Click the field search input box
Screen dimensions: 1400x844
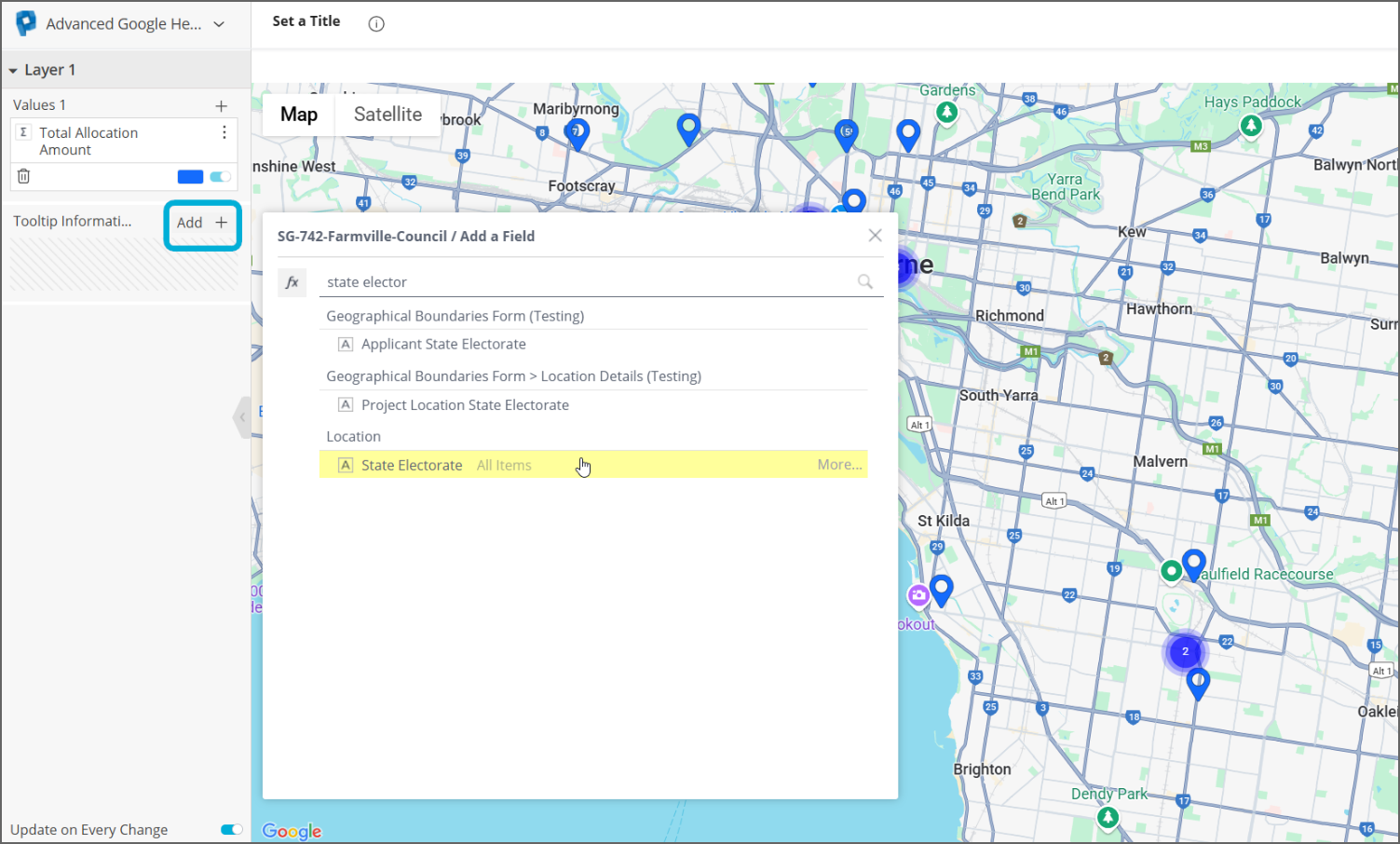tap(587, 282)
